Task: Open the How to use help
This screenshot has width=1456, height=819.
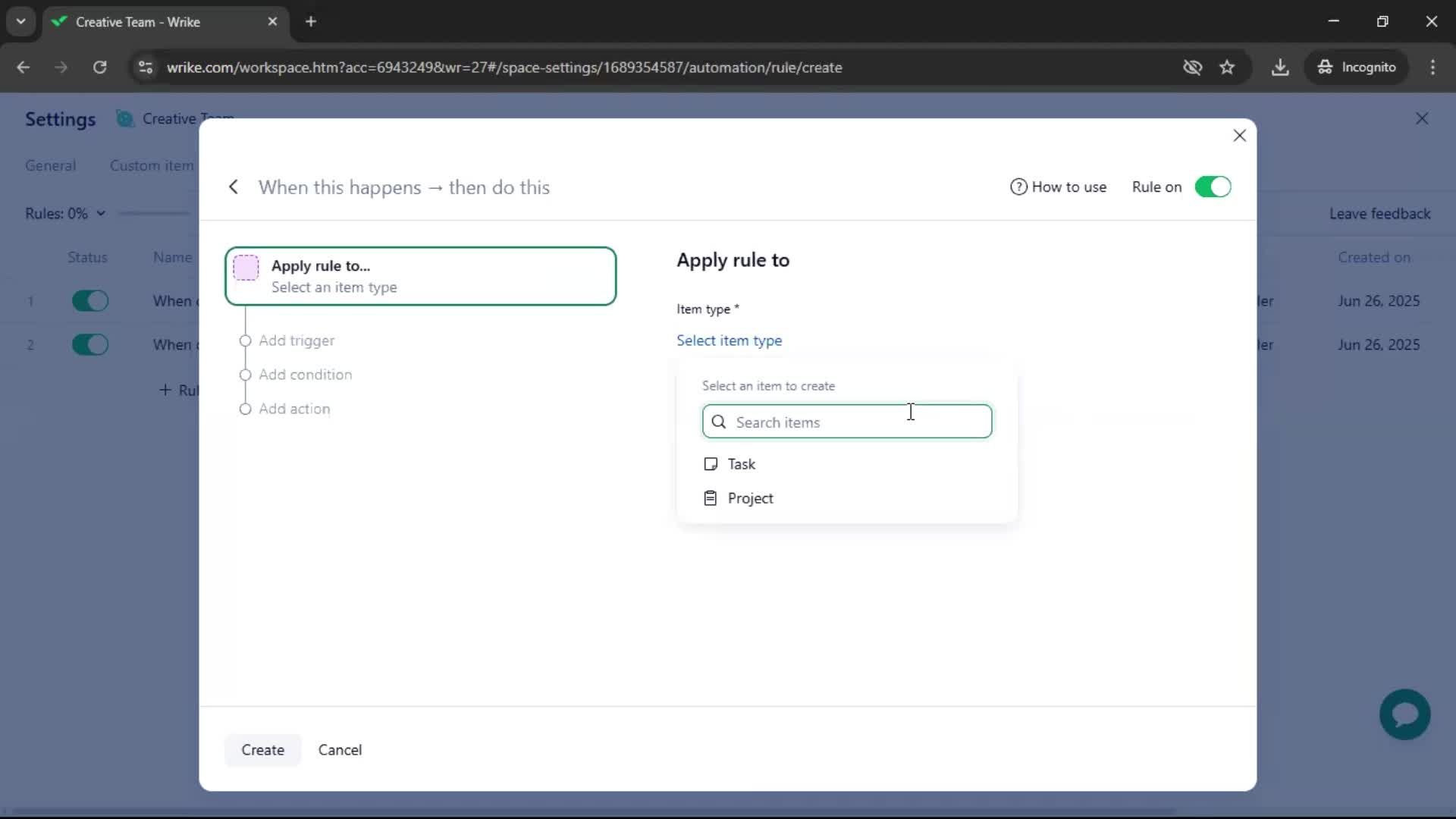Action: point(1058,187)
